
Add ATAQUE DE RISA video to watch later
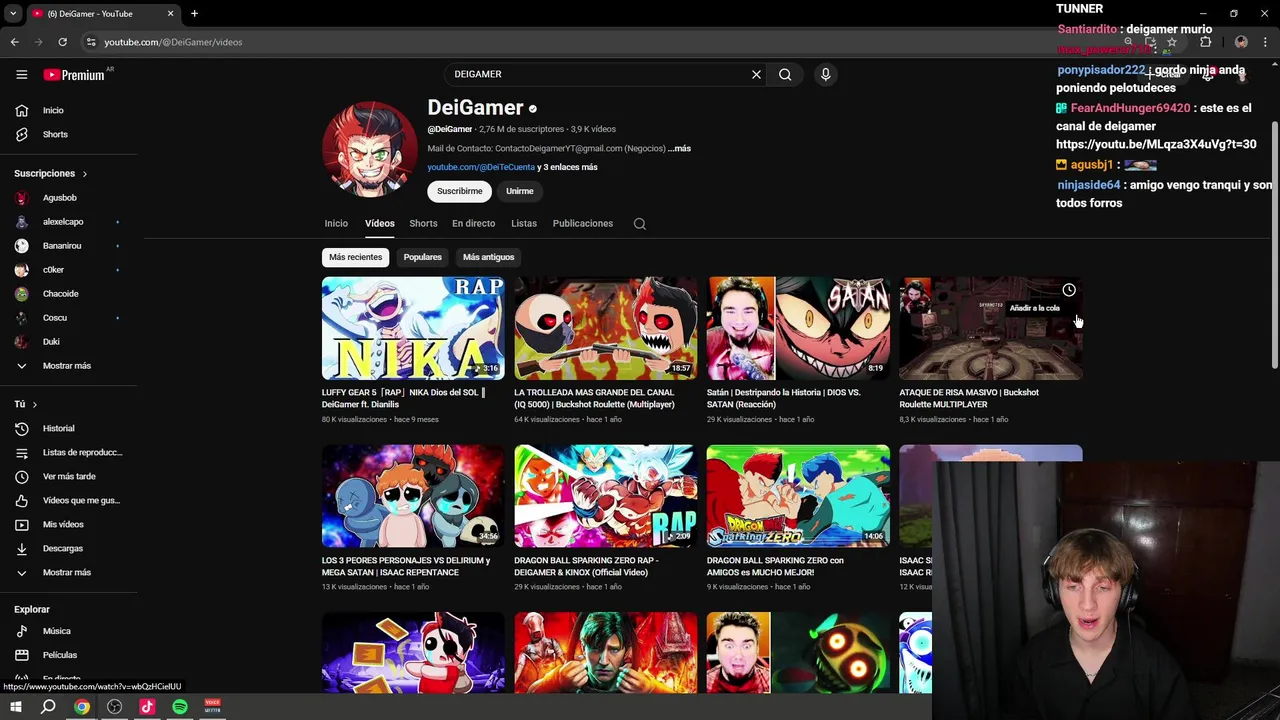coord(1069,290)
